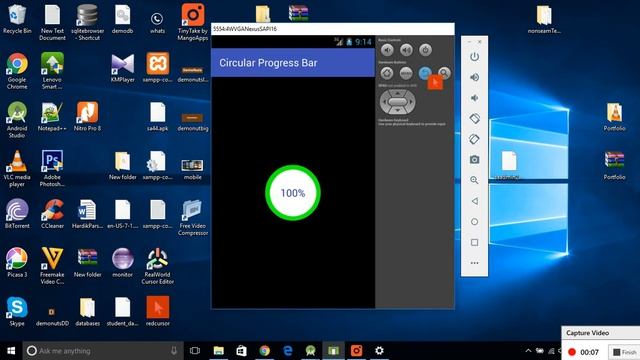The image size is (640, 360).
Task: Open the Windows Store from the taskbar
Action: click(242, 351)
